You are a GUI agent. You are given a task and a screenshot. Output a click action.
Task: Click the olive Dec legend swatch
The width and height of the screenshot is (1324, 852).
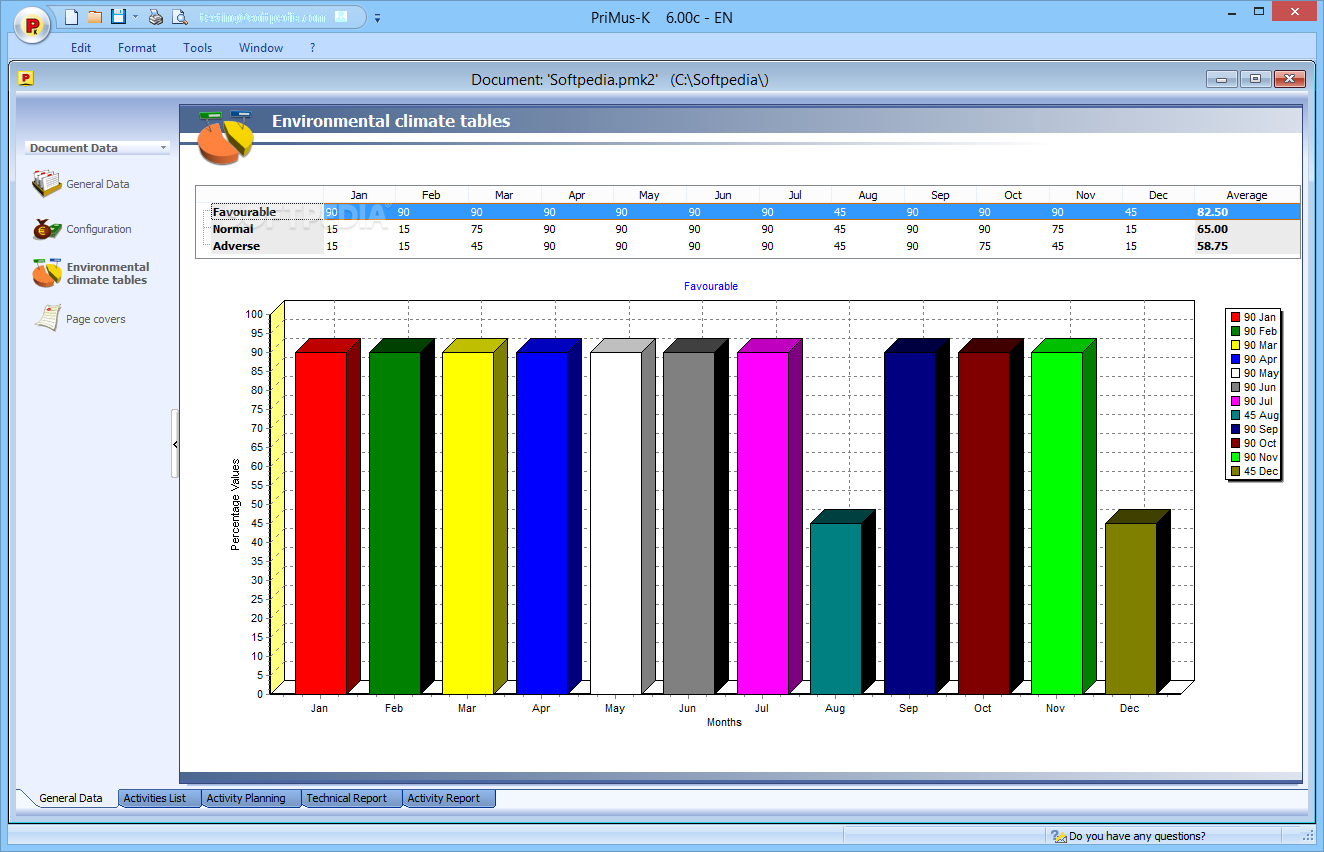pos(1236,471)
